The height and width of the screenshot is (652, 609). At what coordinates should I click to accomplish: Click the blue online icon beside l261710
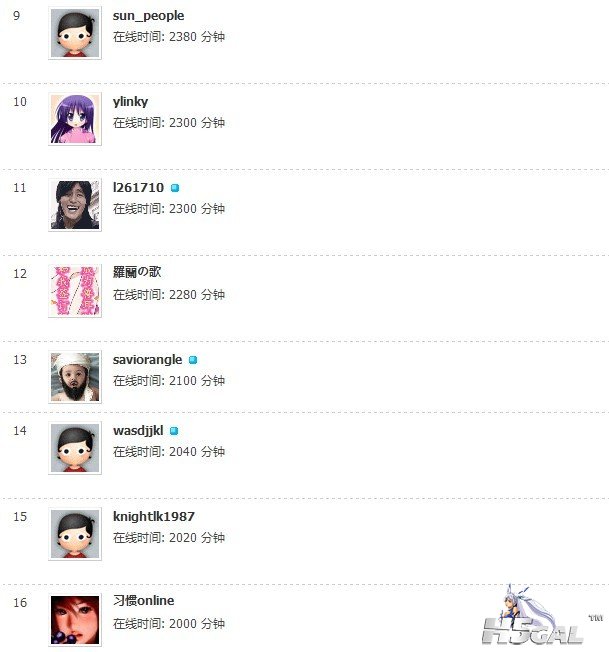175,188
